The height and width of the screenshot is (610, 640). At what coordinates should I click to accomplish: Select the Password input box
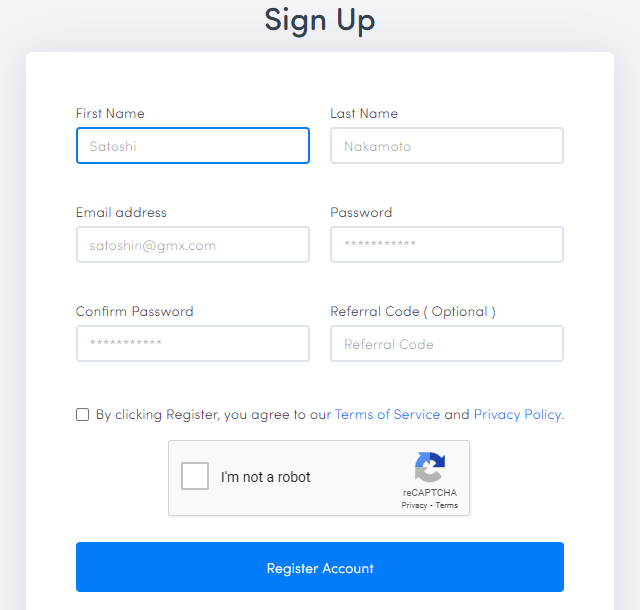(x=447, y=245)
